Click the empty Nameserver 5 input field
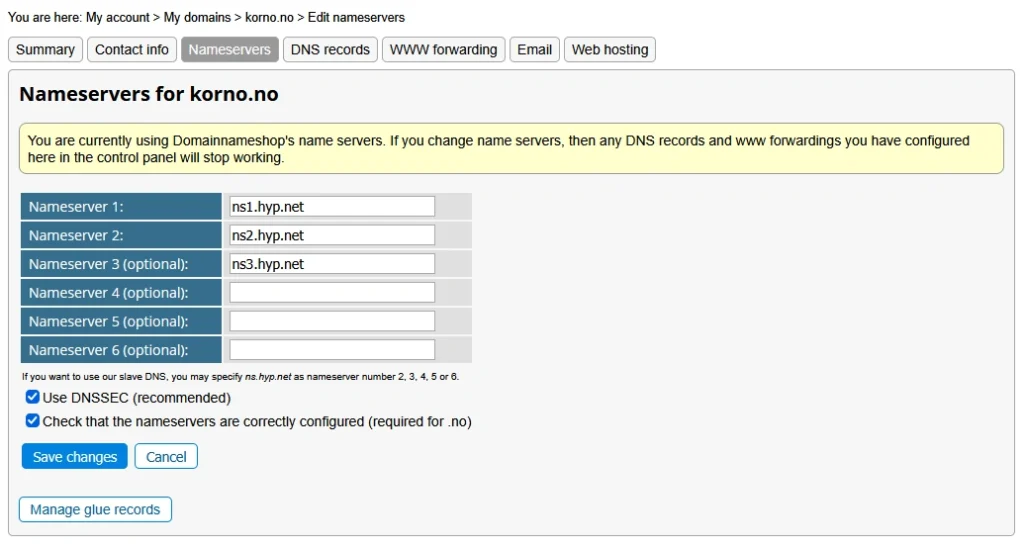This screenshot has height=548, width=1024. [332, 321]
